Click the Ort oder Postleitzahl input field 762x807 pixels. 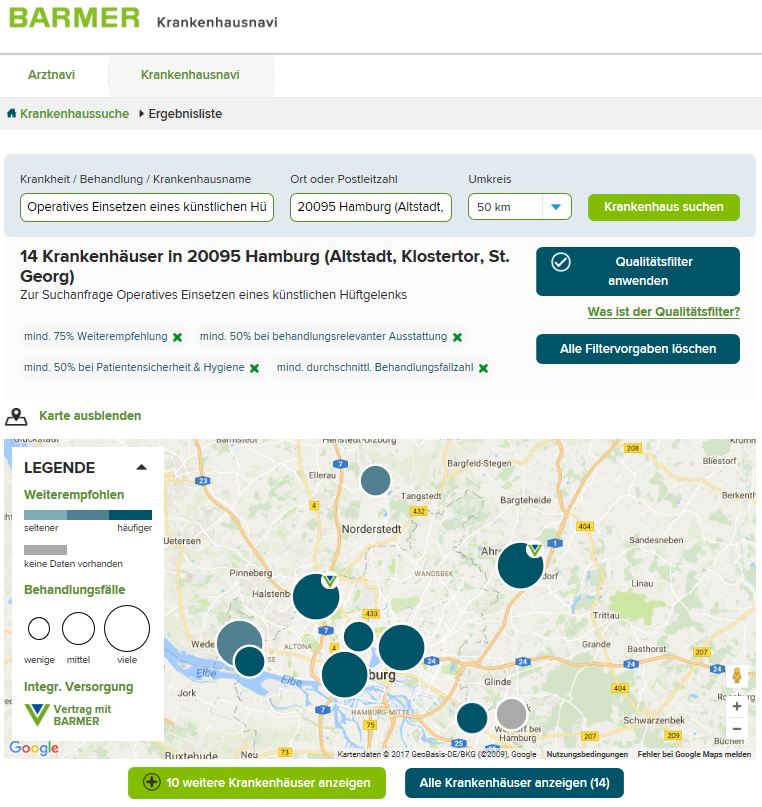pyautogui.click(x=372, y=207)
